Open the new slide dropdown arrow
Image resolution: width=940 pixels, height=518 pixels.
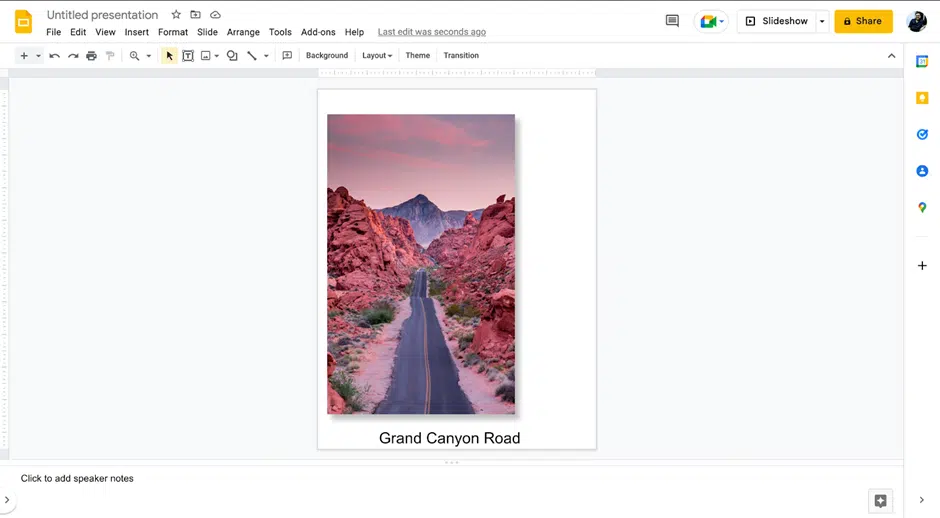coord(38,56)
